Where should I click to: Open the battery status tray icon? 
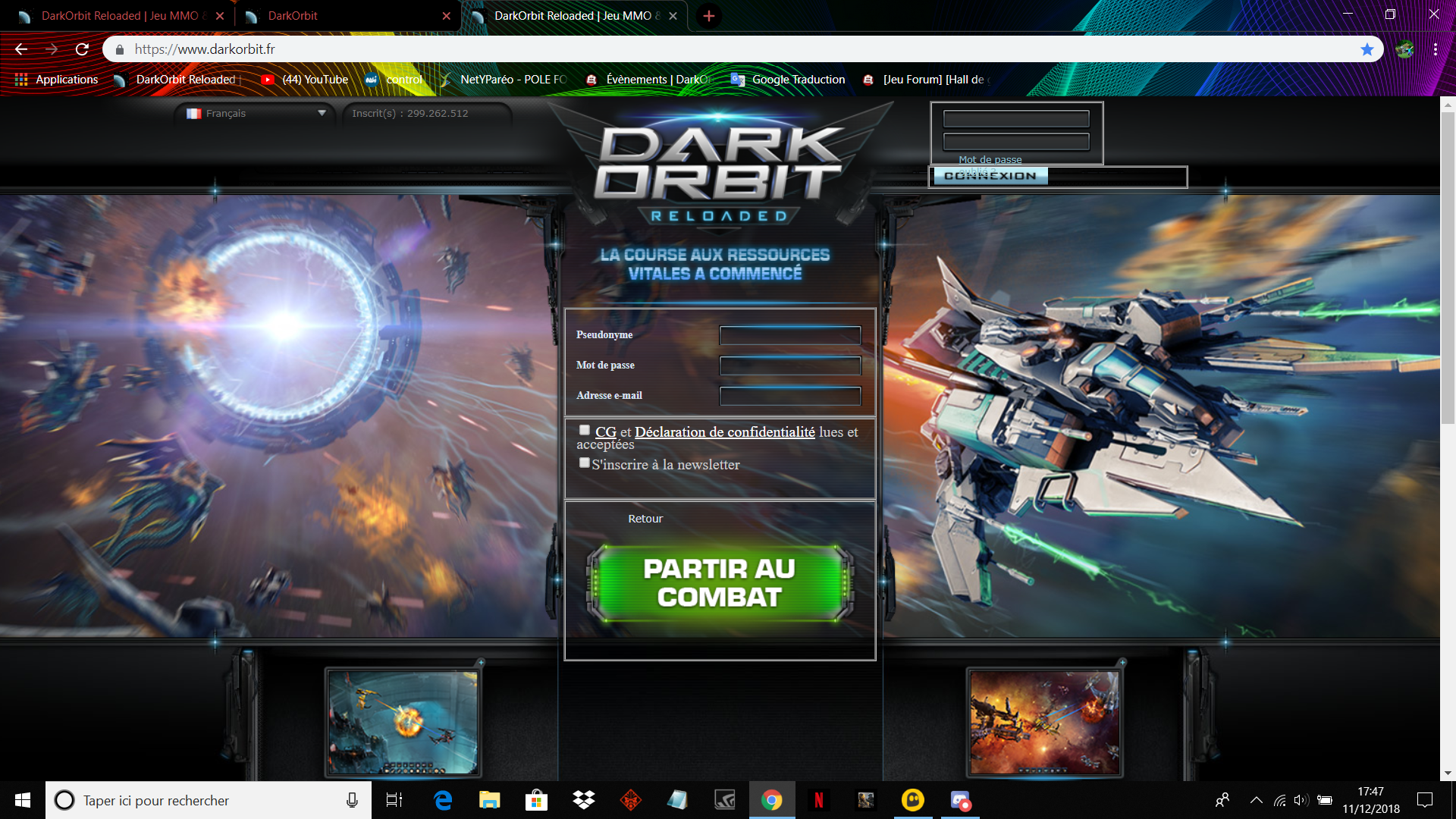1325,800
